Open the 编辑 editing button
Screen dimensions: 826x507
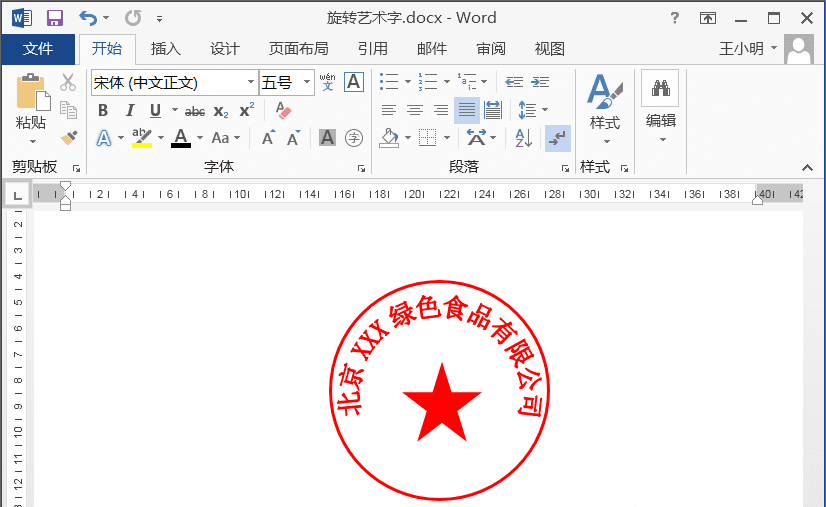coord(661,108)
